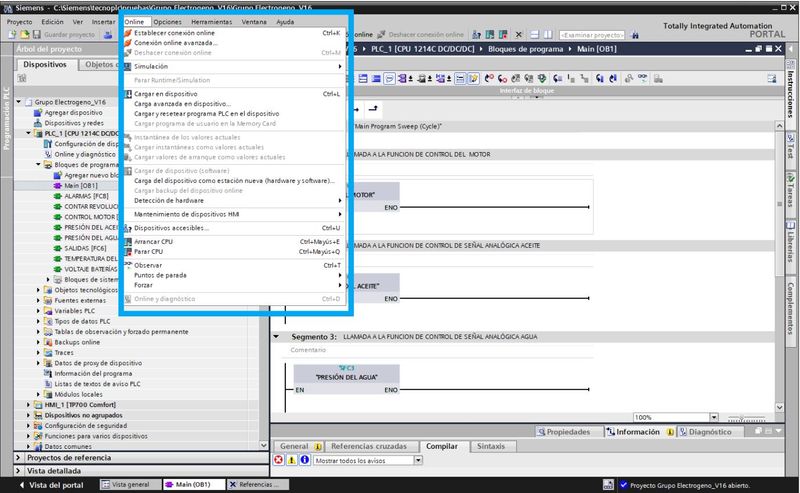Split editor space vertically icon
Image resolution: width=800 pixels, height=493 pixels.
547,35
